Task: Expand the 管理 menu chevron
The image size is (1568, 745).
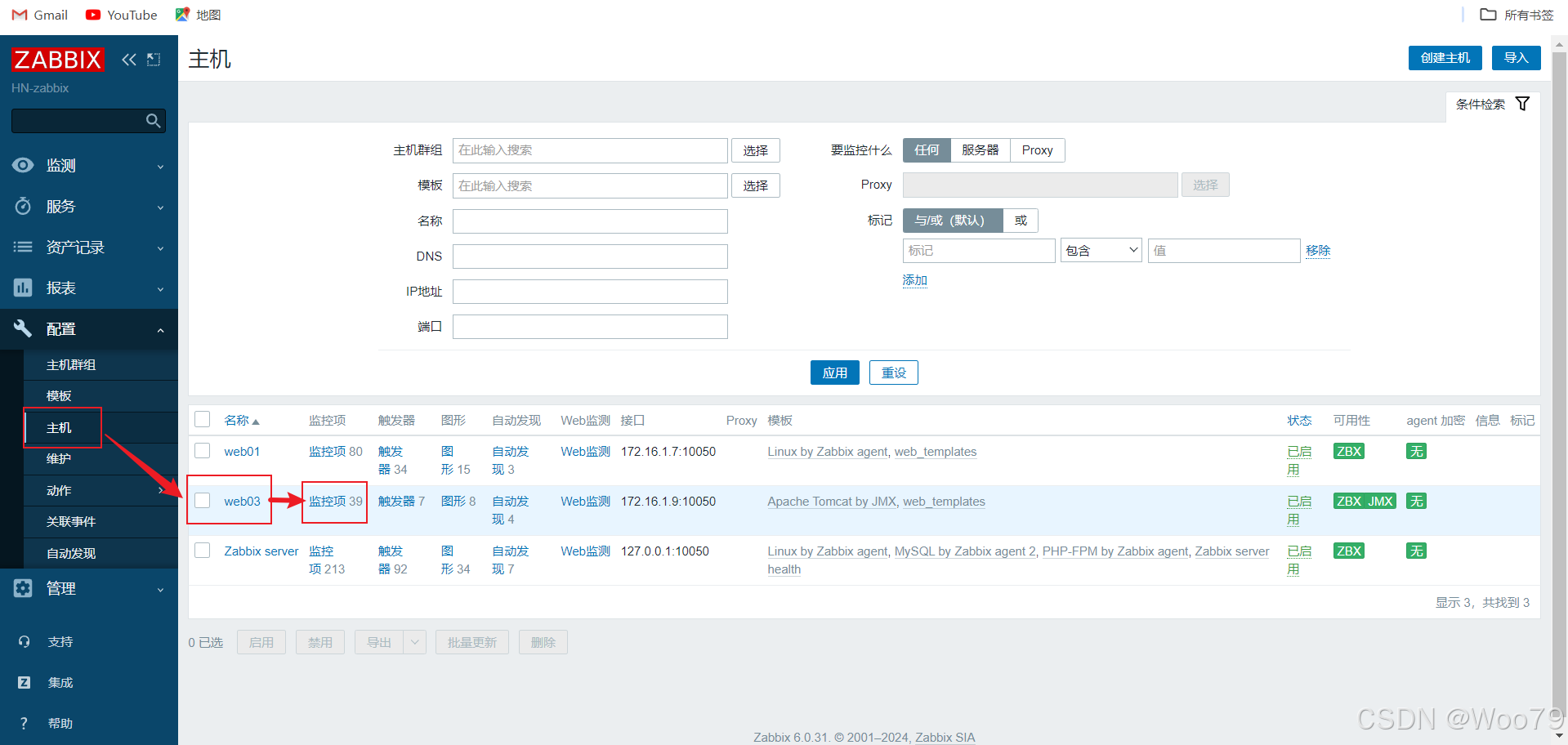Action: coord(160,590)
